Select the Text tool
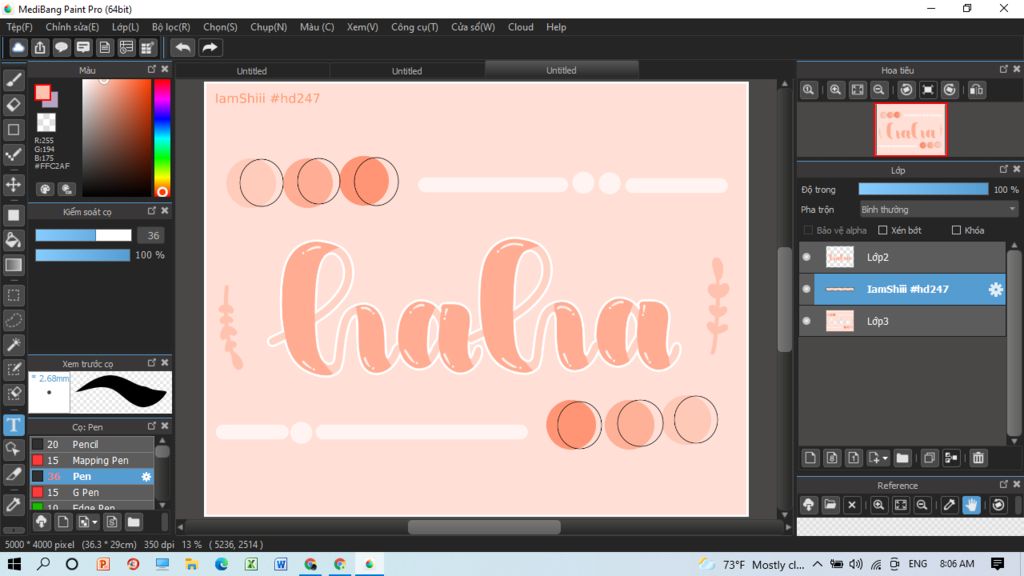 pyautogui.click(x=14, y=425)
